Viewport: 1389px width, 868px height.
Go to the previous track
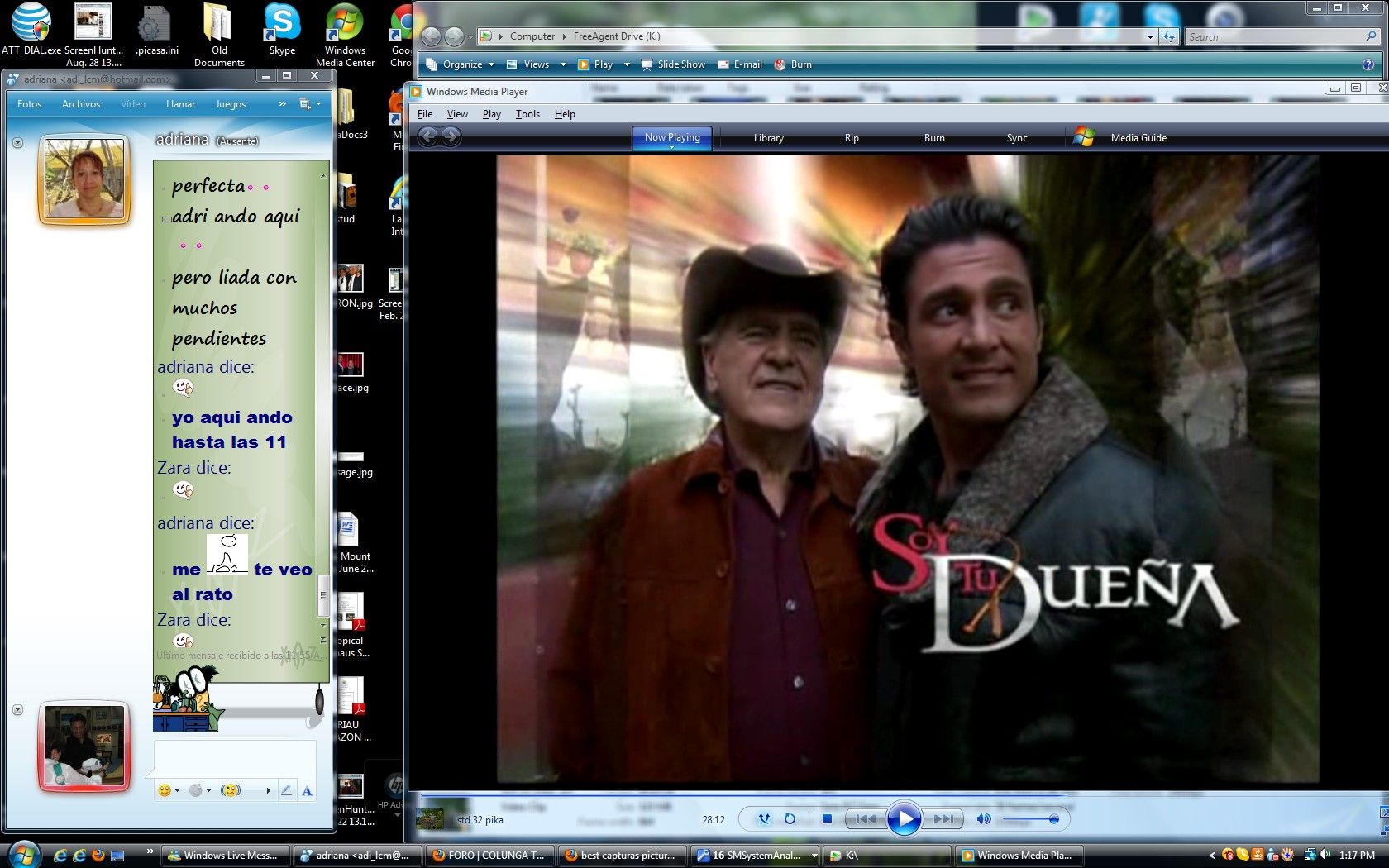(866, 819)
